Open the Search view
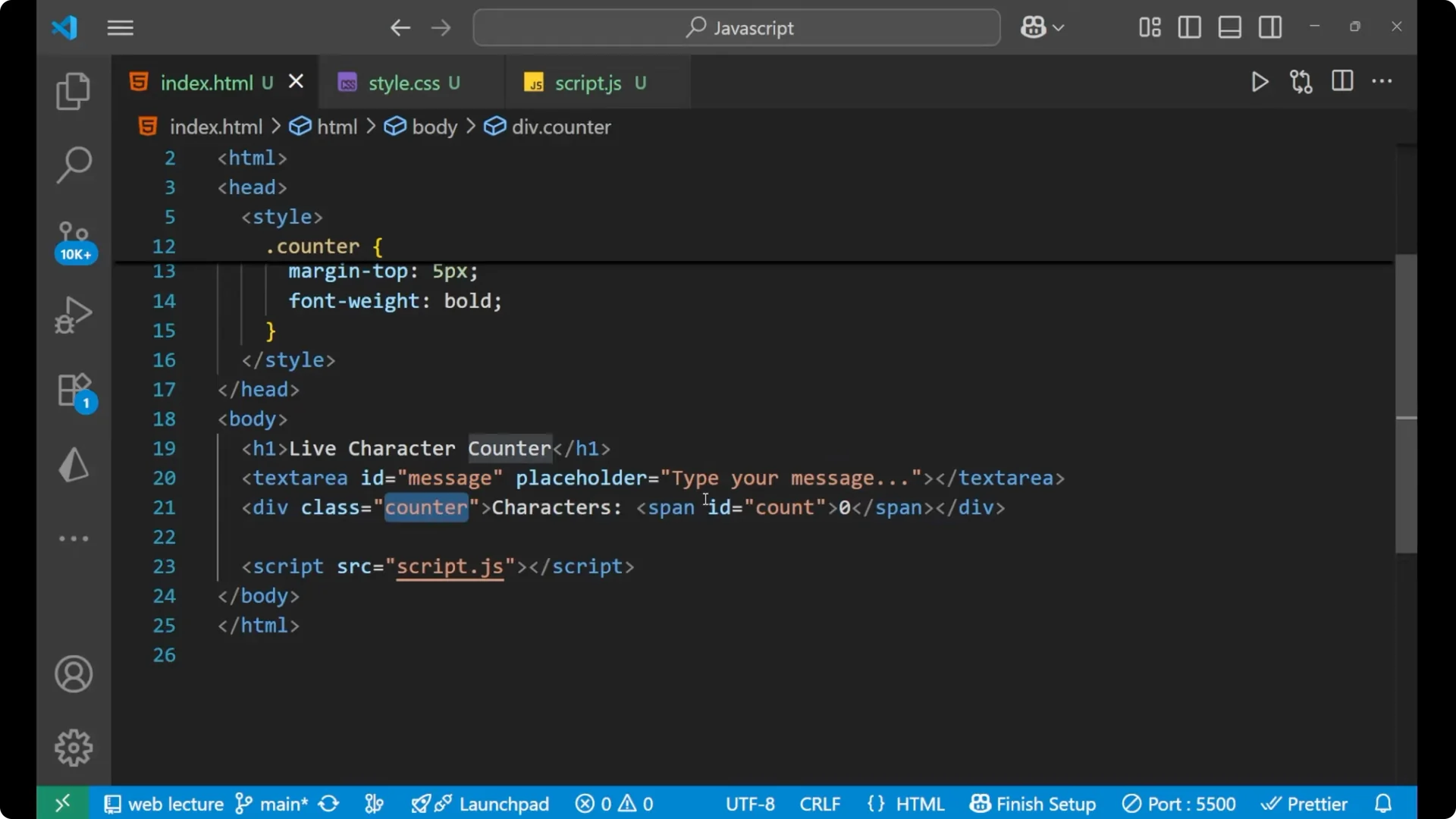This screenshot has height=819, width=1456. click(73, 164)
